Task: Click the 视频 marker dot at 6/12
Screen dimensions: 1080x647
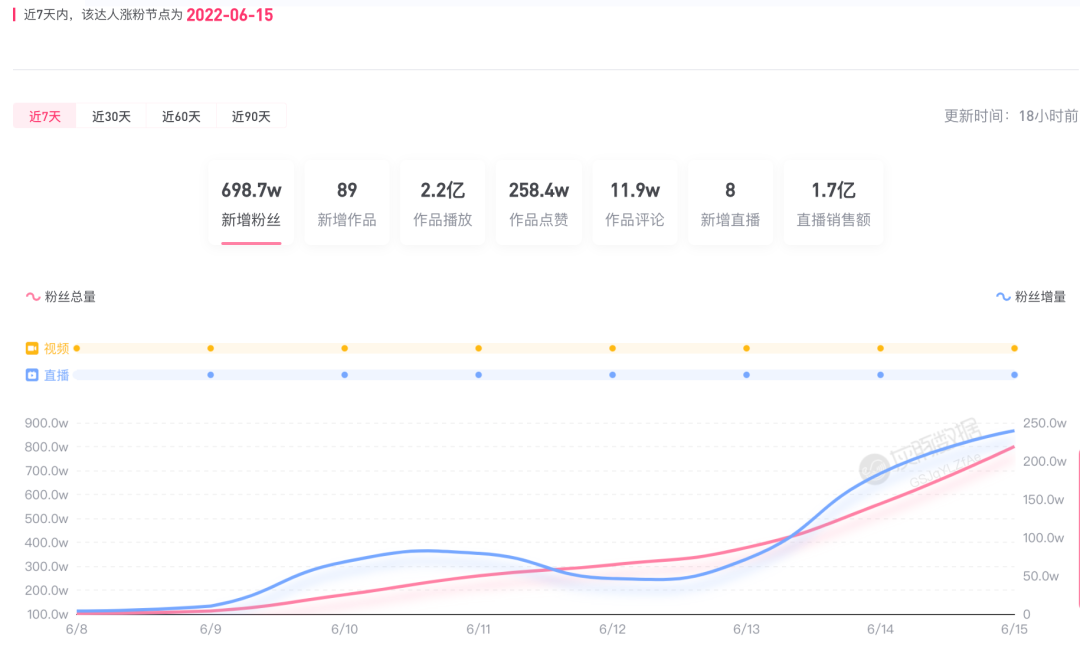Action: pyautogui.click(x=612, y=349)
